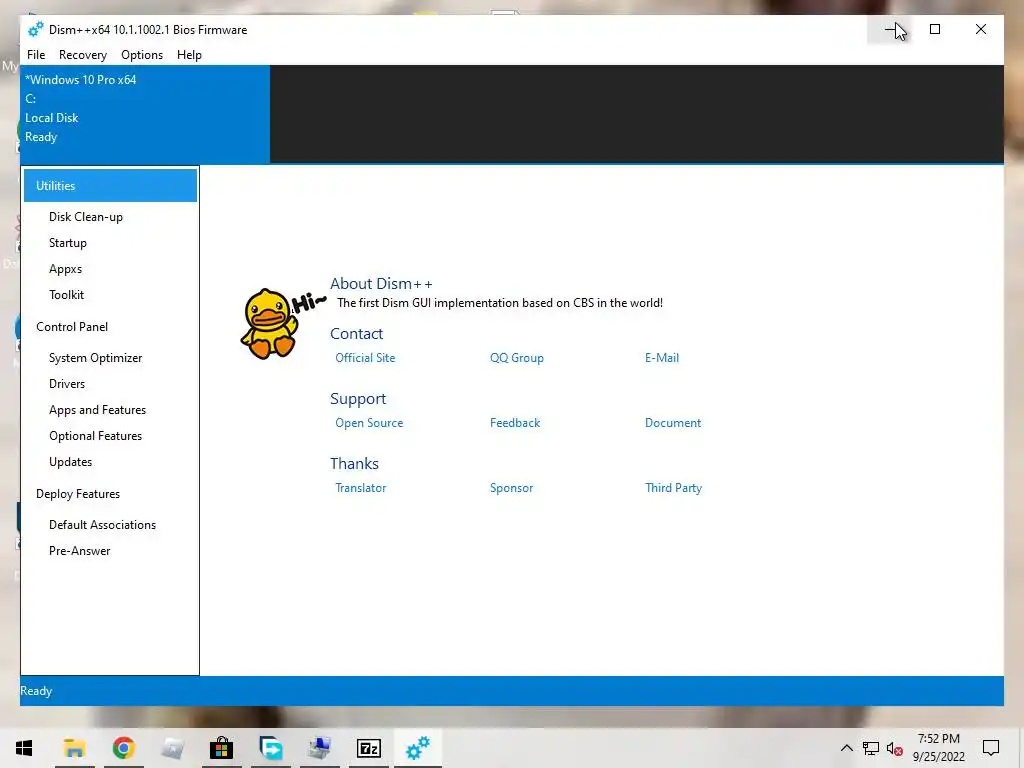Open the Windows Start menu

24,748
